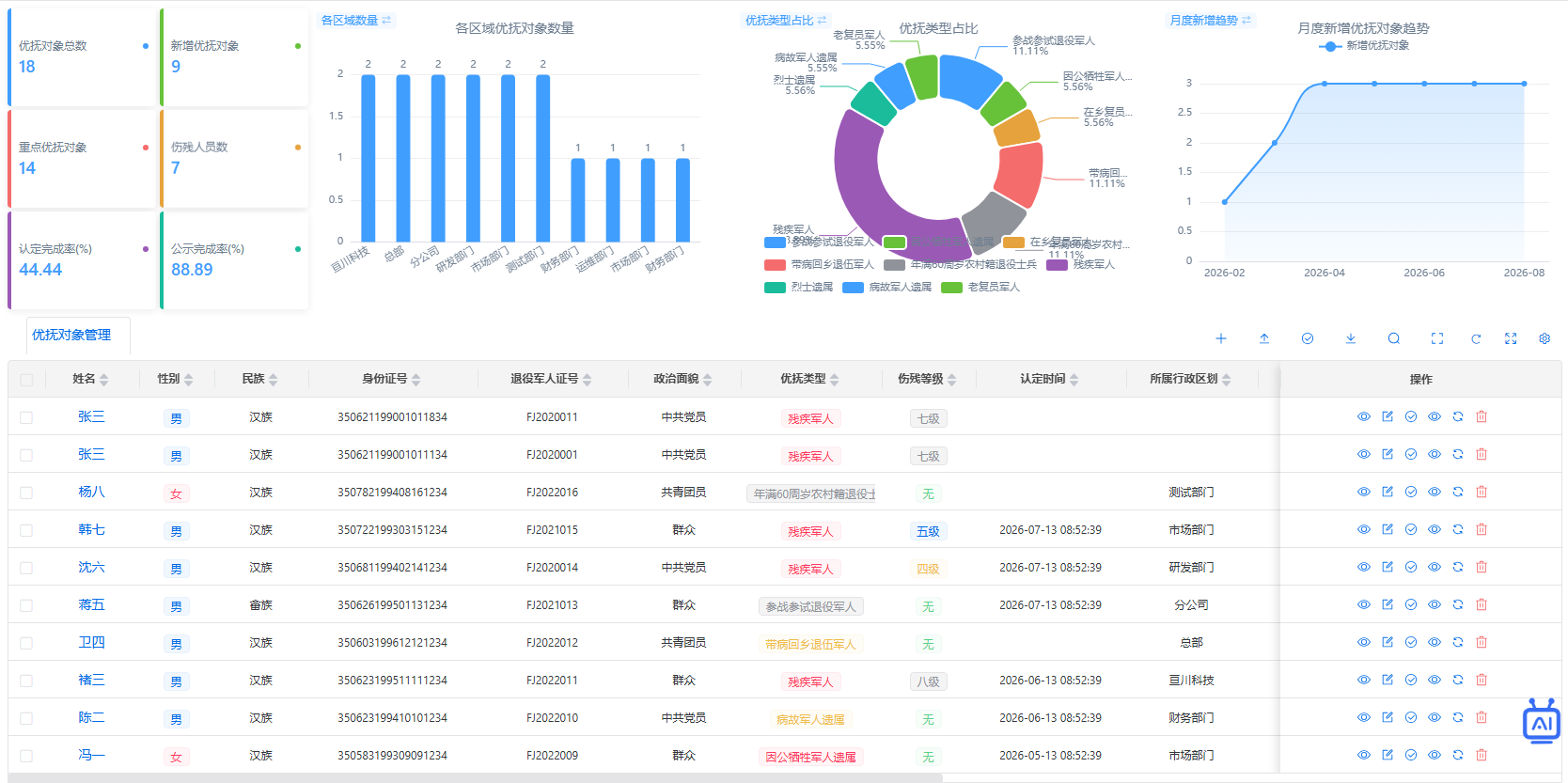Open table settings gear icon
The width and height of the screenshot is (1568, 783).
coord(1544,338)
